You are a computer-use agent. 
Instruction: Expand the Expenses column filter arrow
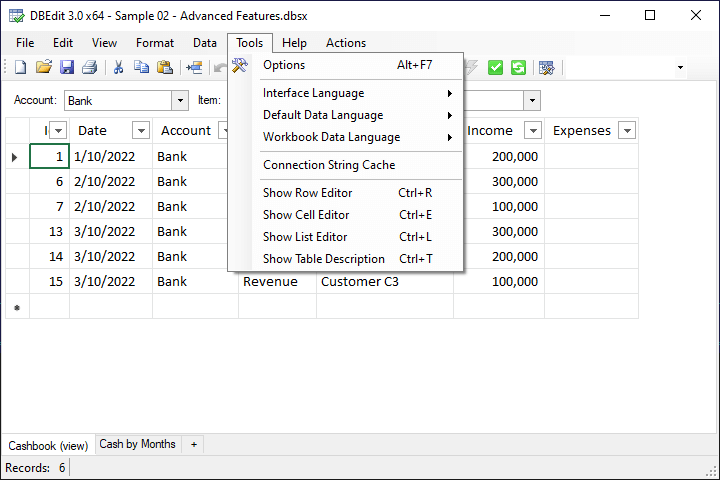[627, 131]
